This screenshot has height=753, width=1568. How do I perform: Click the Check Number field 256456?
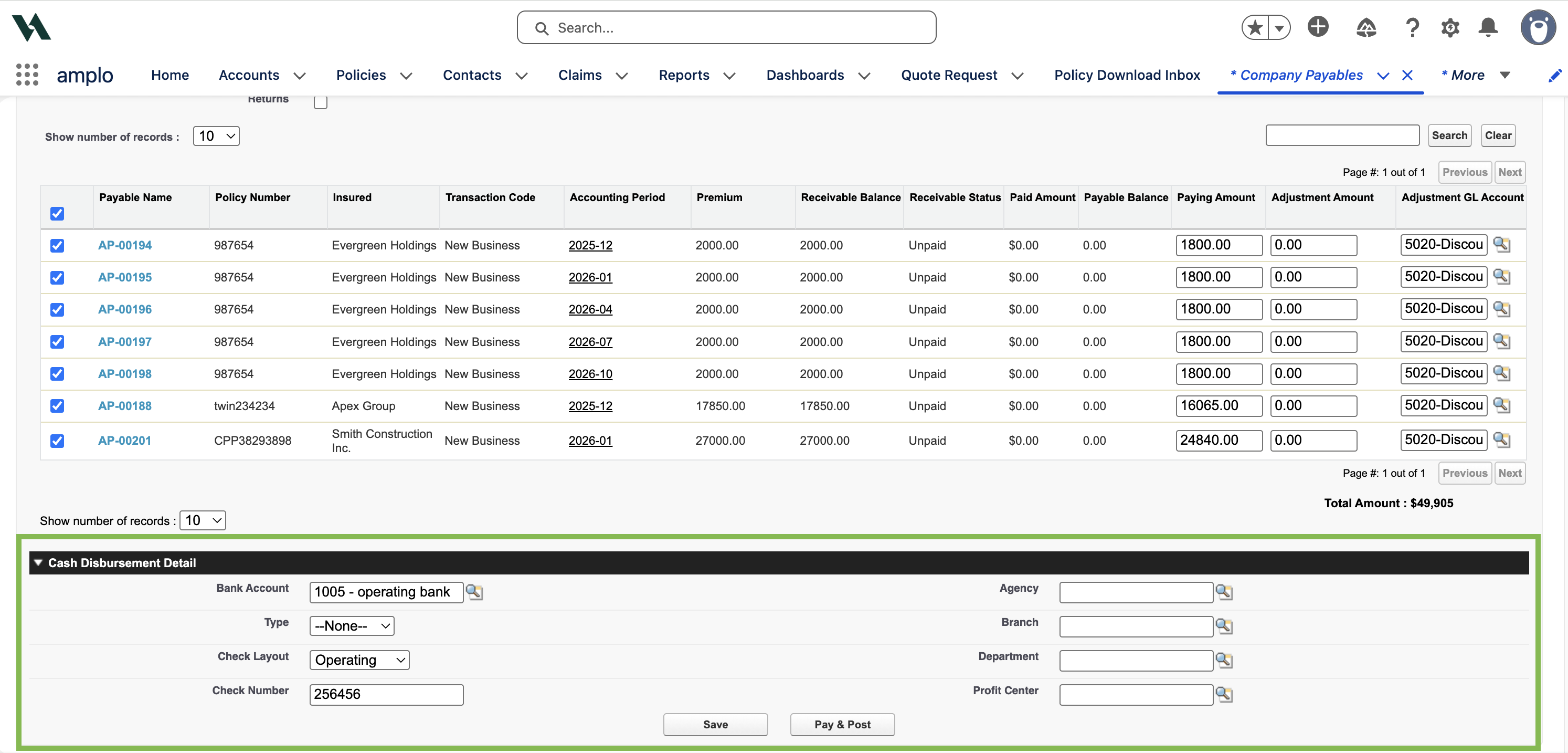coord(387,695)
